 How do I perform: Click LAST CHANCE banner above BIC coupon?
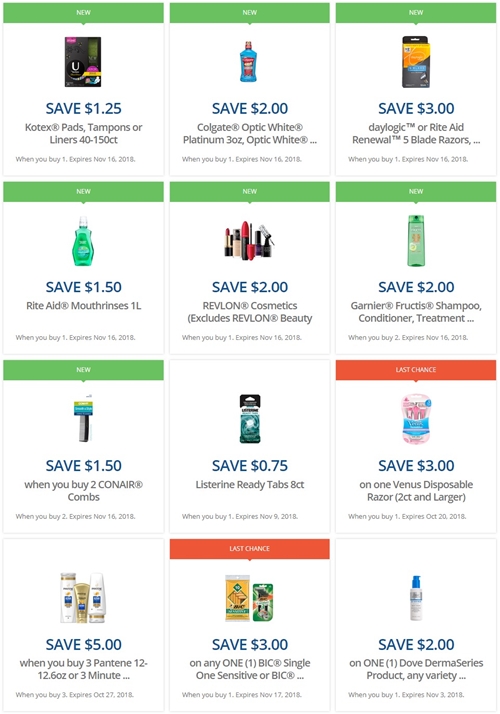coord(250,549)
